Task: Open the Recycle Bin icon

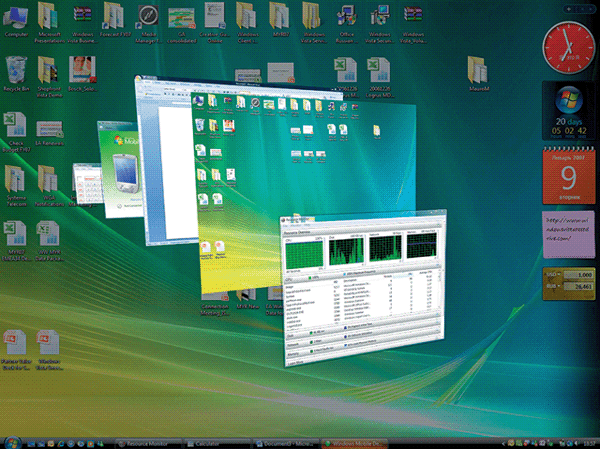Action: 16,74
